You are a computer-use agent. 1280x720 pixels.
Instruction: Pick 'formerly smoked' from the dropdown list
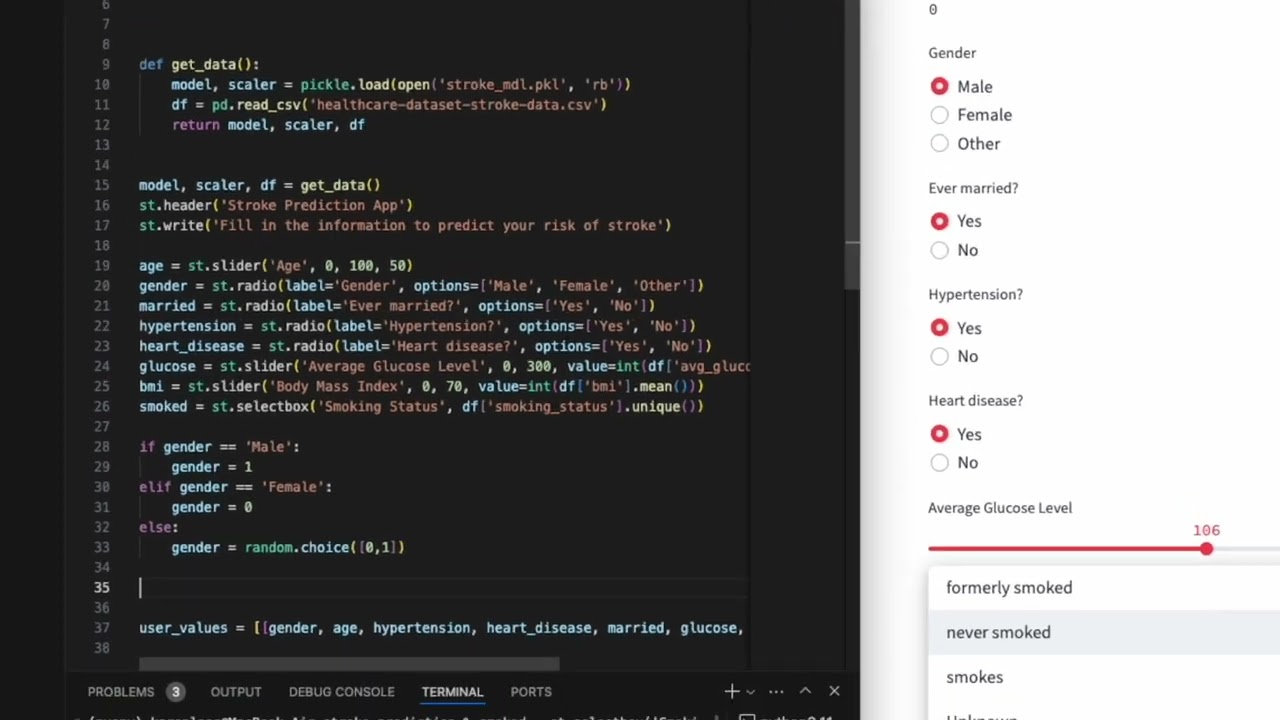(1104, 588)
